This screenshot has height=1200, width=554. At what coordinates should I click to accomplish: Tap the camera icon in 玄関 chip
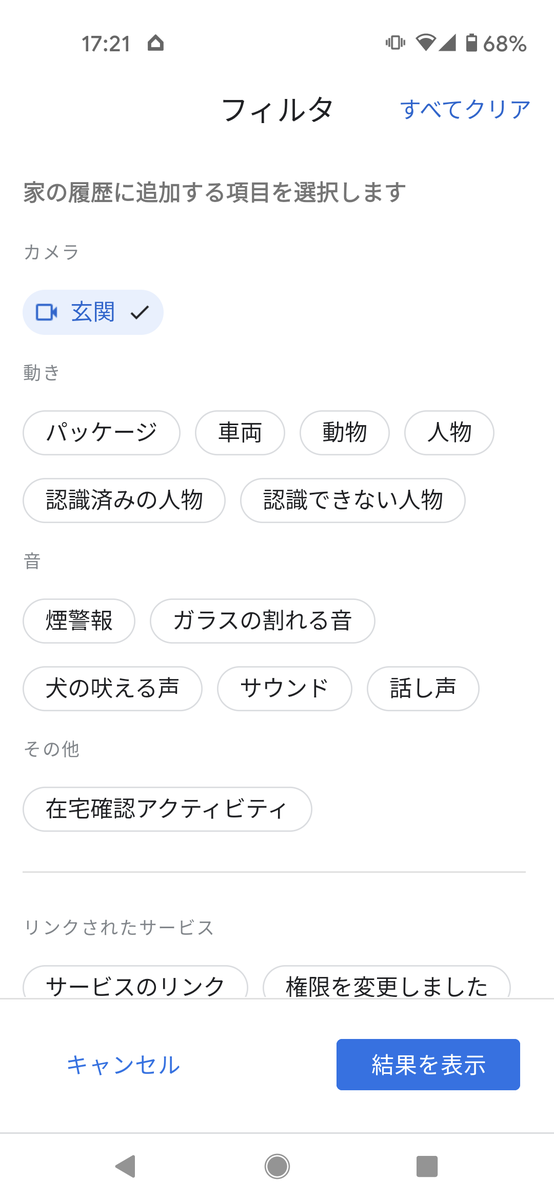coord(46,312)
